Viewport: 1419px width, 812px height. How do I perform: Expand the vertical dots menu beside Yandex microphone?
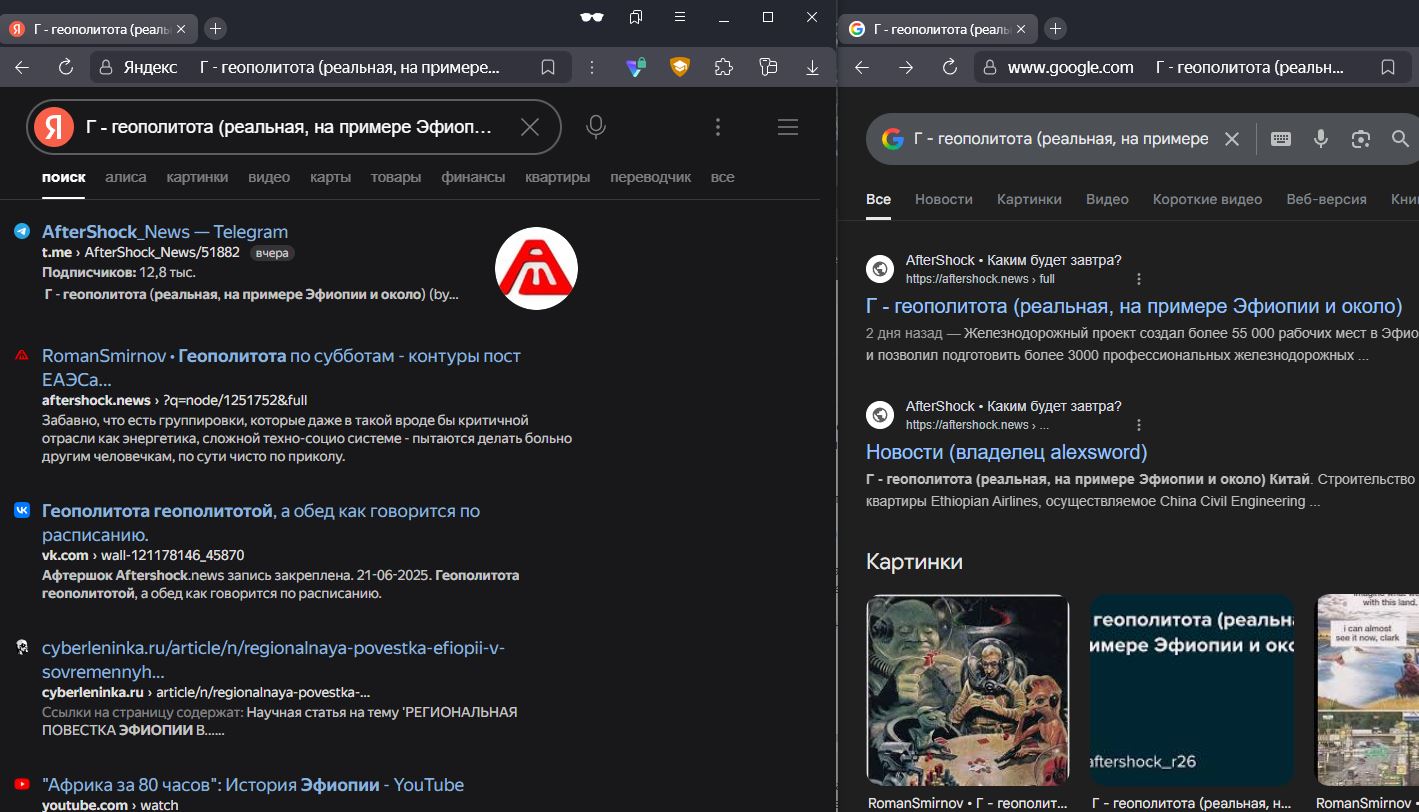coord(718,127)
